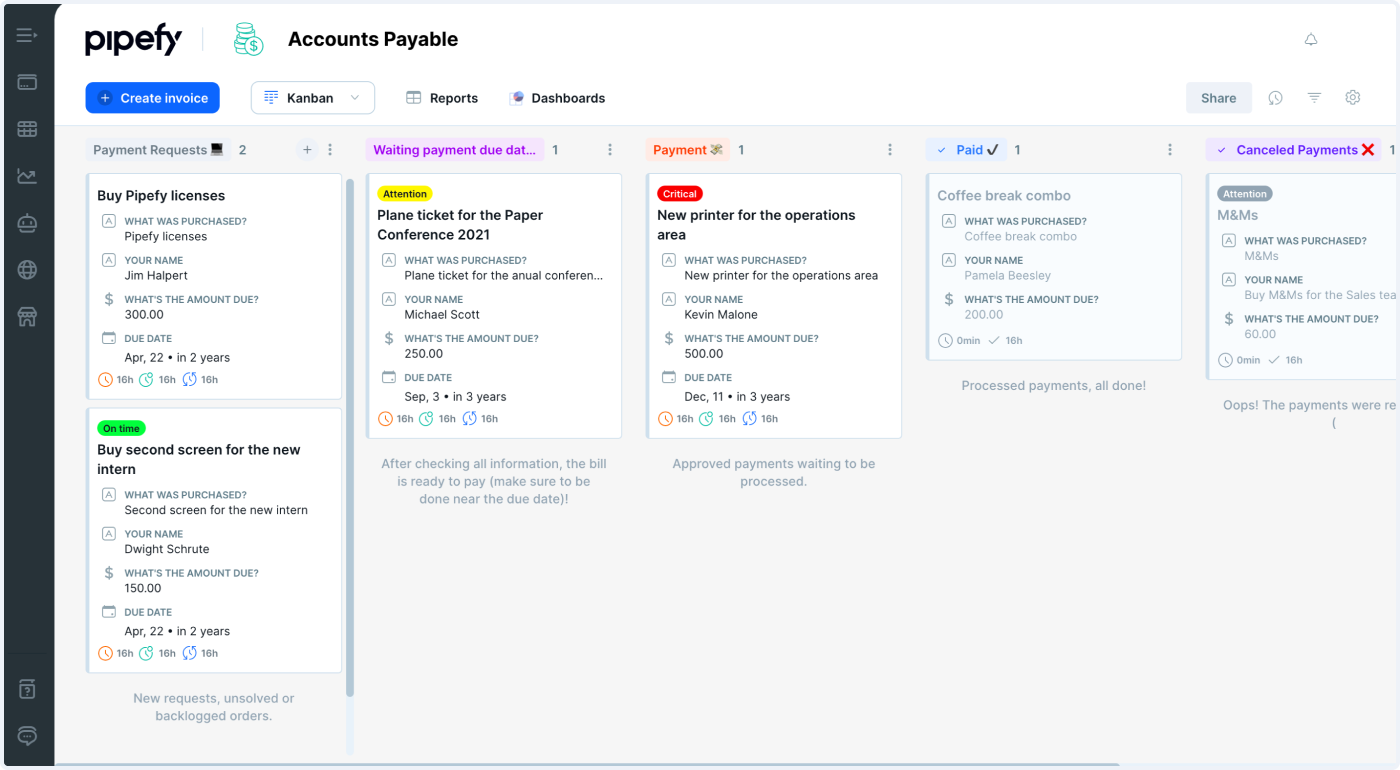
Task: Click the notification bell icon
Action: [x=1311, y=40]
